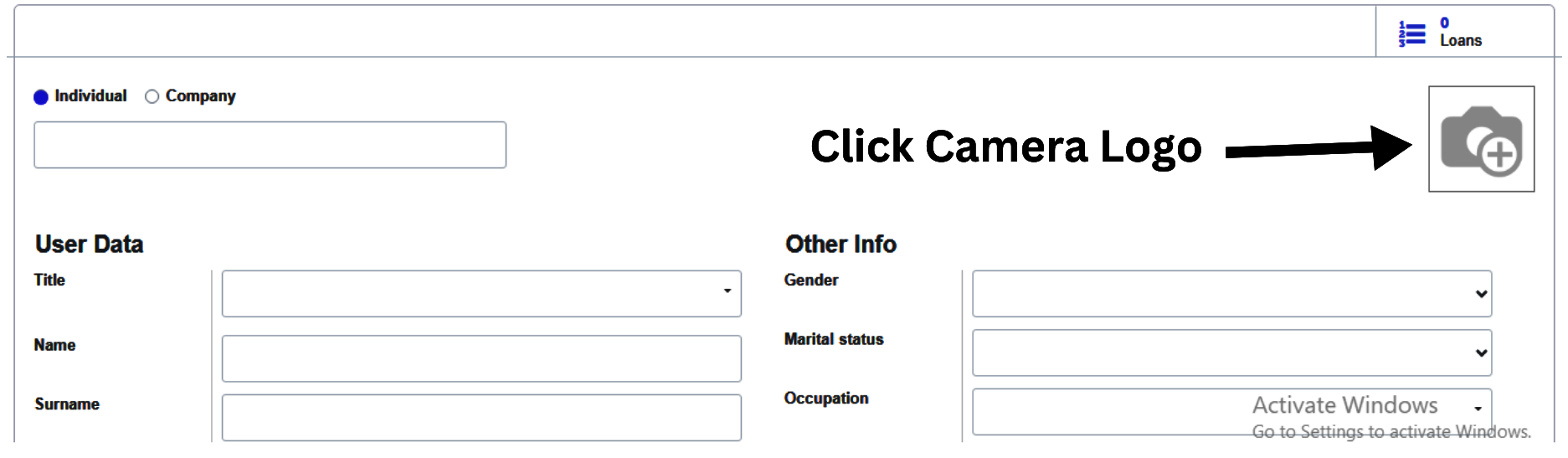Select the Company radio button
The width and height of the screenshot is (1568, 458).
[152, 97]
